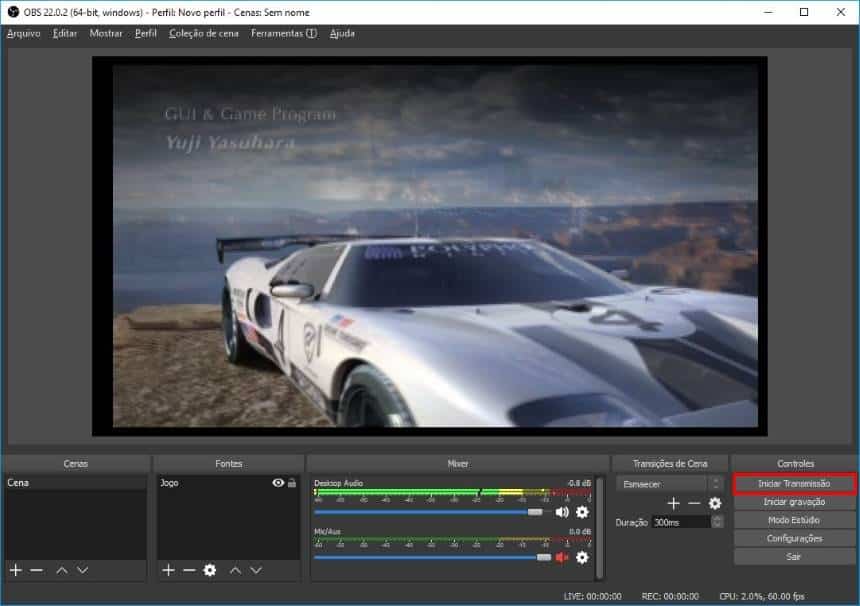Hide the Jogo source with the eye icon
Image resolution: width=860 pixels, height=606 pixels.
278,483
